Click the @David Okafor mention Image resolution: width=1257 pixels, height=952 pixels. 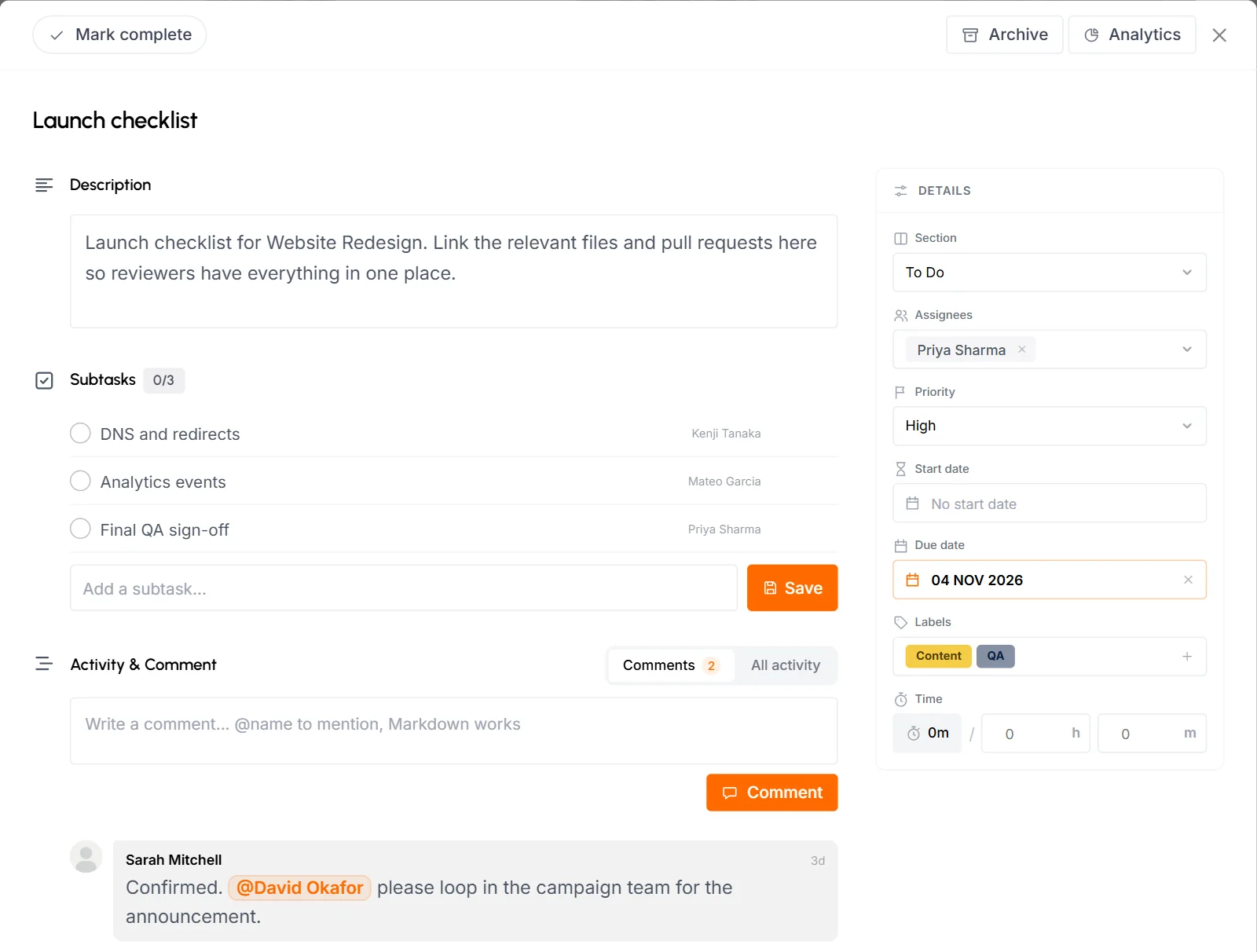pos(299,888)
